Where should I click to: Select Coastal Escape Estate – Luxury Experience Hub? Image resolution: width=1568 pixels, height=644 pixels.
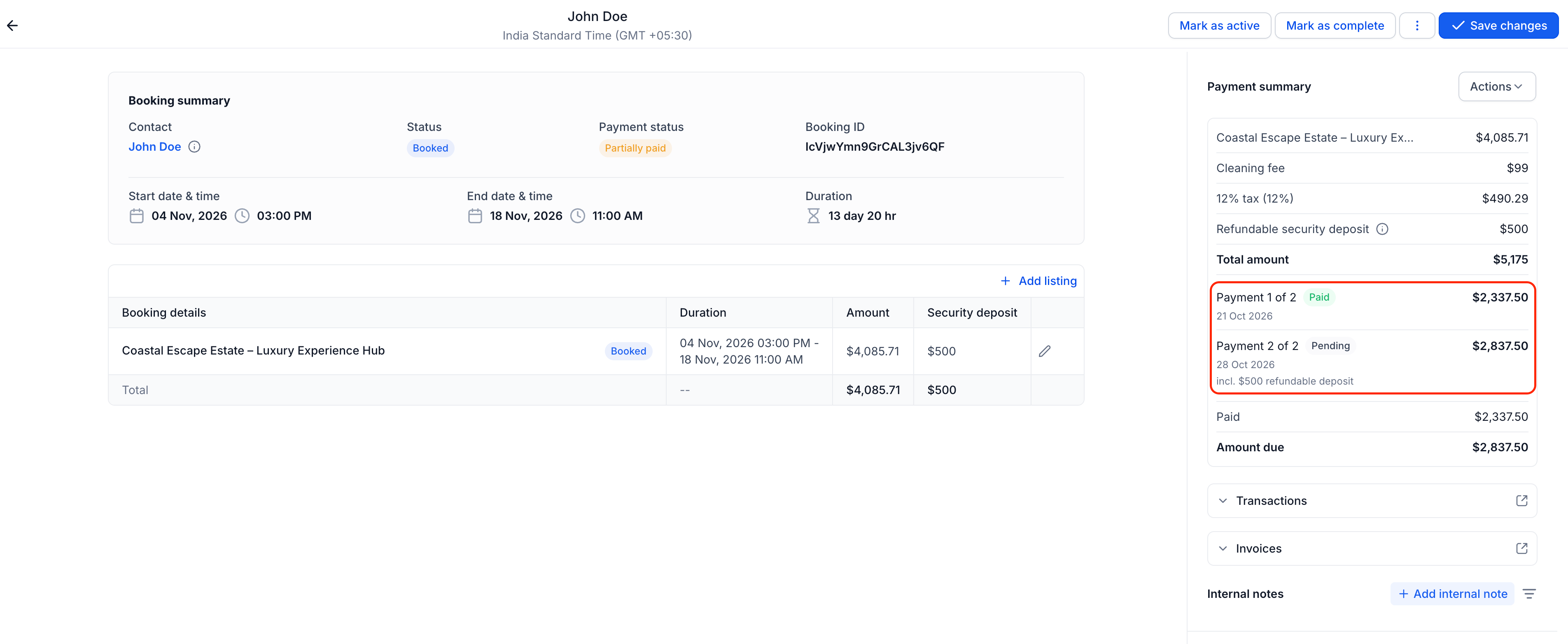pyautogui.click(x=253, y=350)
